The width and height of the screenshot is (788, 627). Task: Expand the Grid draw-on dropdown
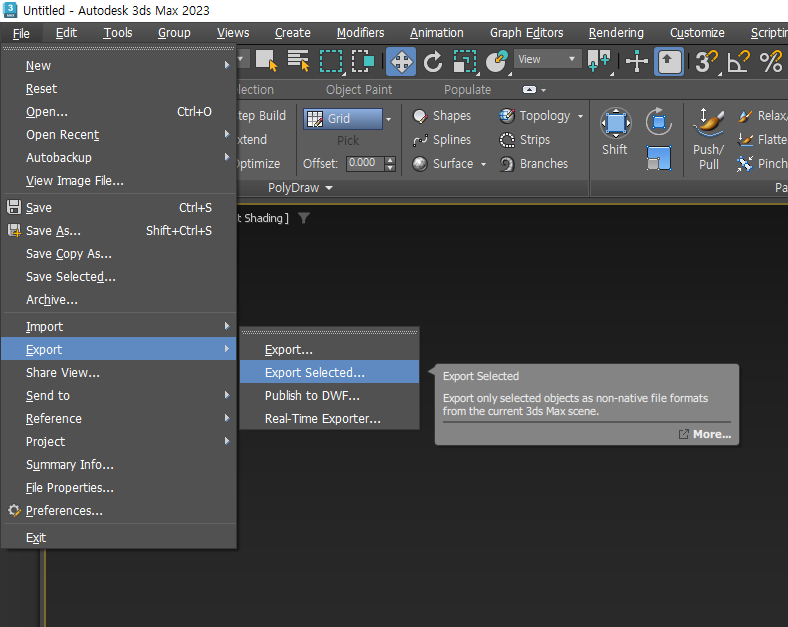point(389,119)
